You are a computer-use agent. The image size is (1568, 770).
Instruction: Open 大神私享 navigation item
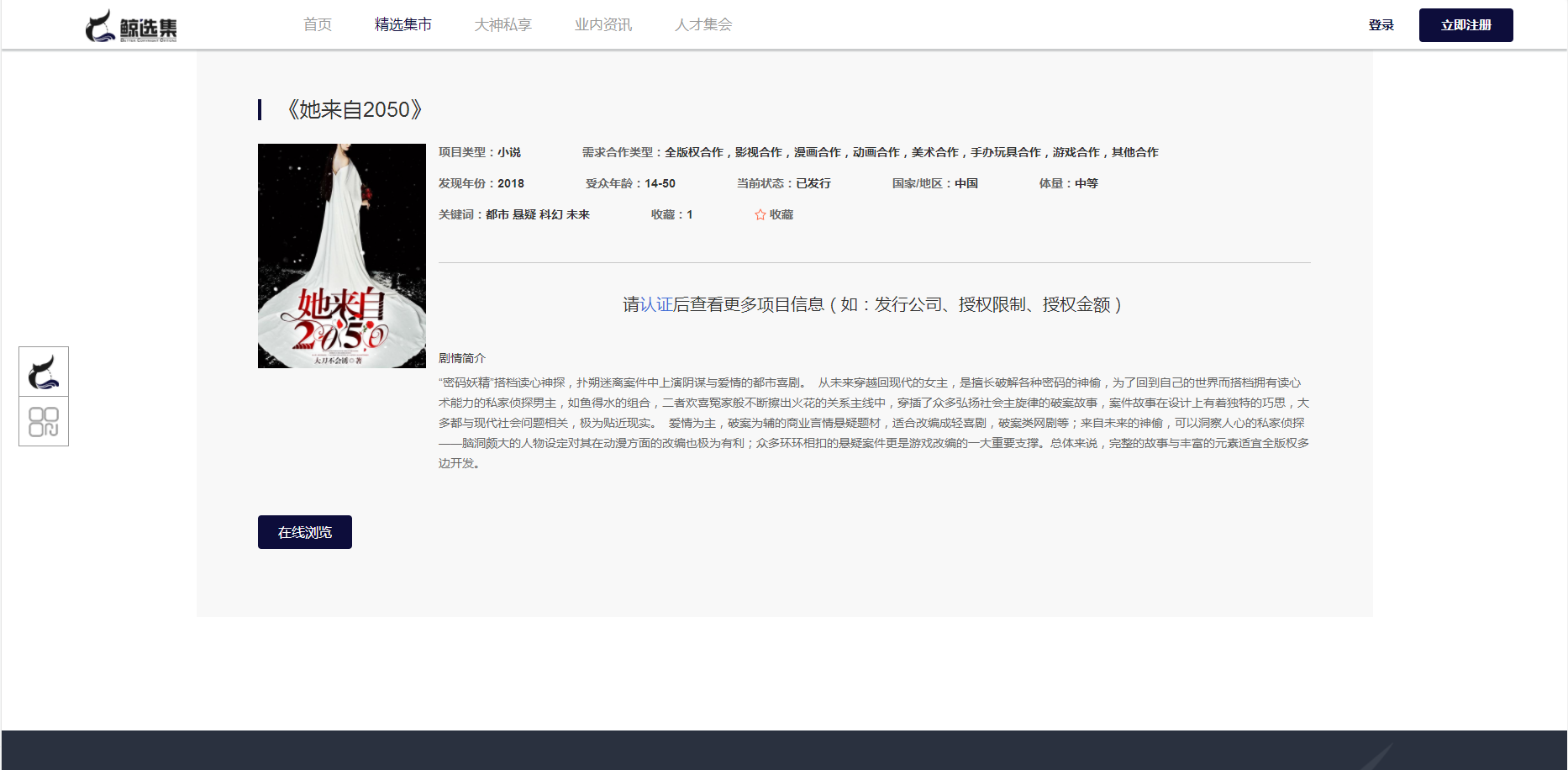tap(503, 24)
